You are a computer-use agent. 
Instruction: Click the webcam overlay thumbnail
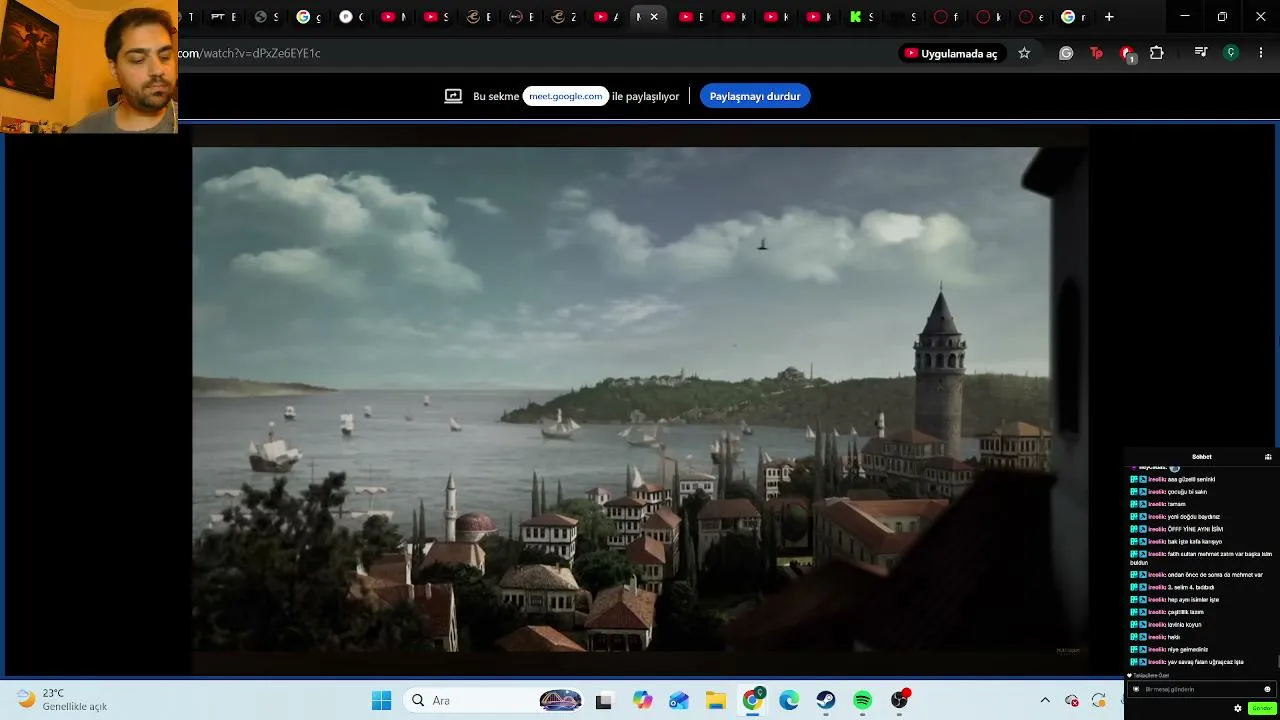(x=89, y=67)
